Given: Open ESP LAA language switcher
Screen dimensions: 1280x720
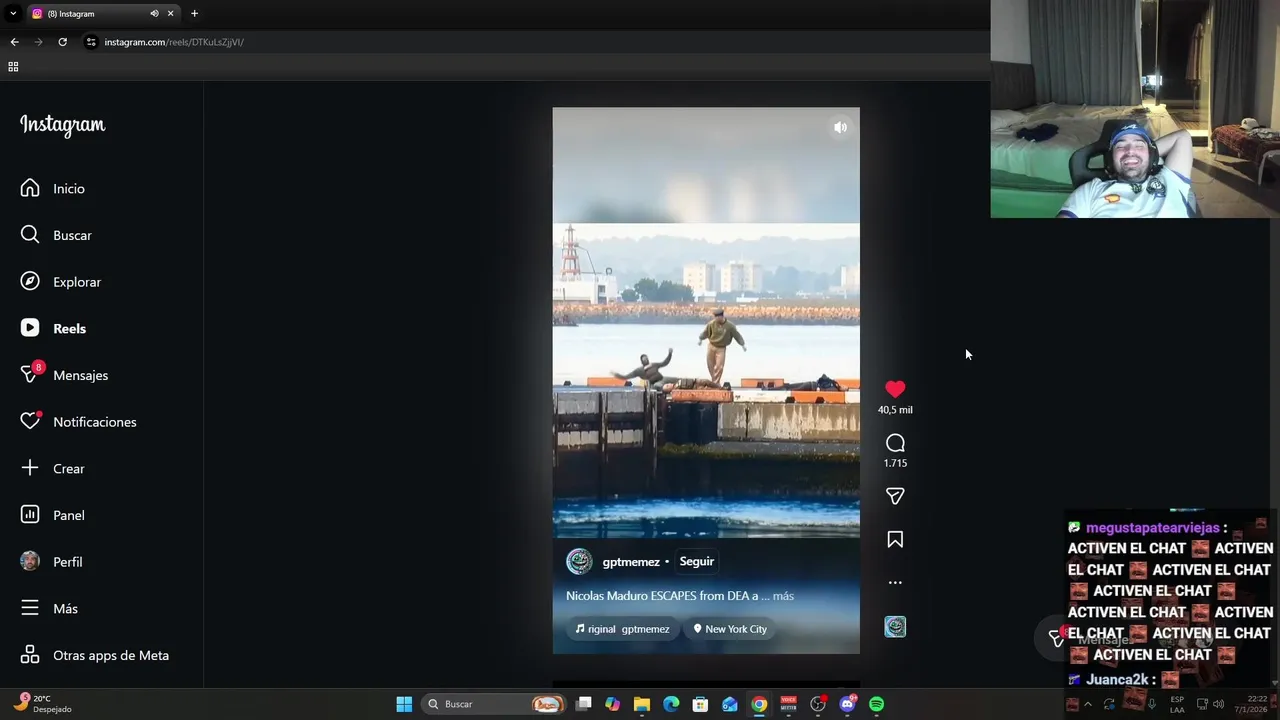Looking at the screenshot, I should pyautogui.click(x=1177, y=704).
